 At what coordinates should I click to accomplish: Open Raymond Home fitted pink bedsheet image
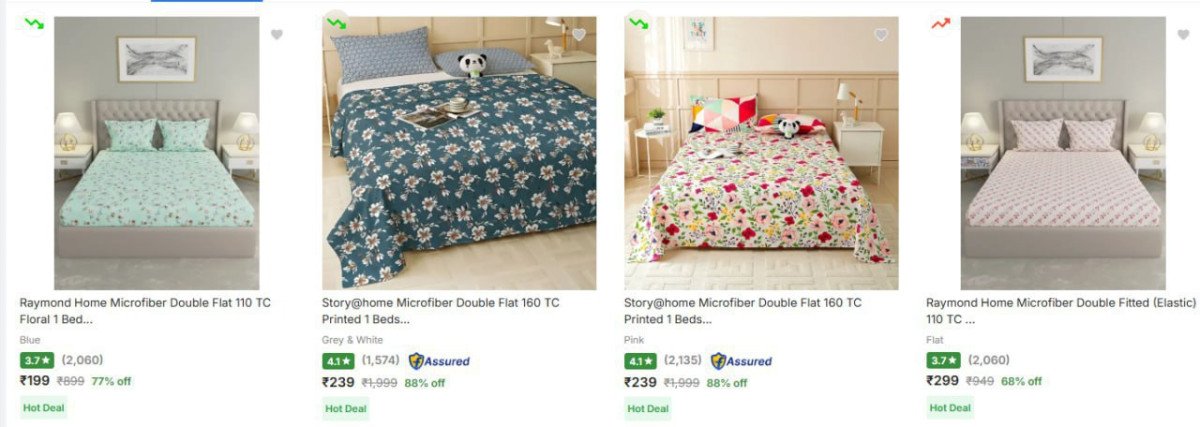pos(1063,153)
